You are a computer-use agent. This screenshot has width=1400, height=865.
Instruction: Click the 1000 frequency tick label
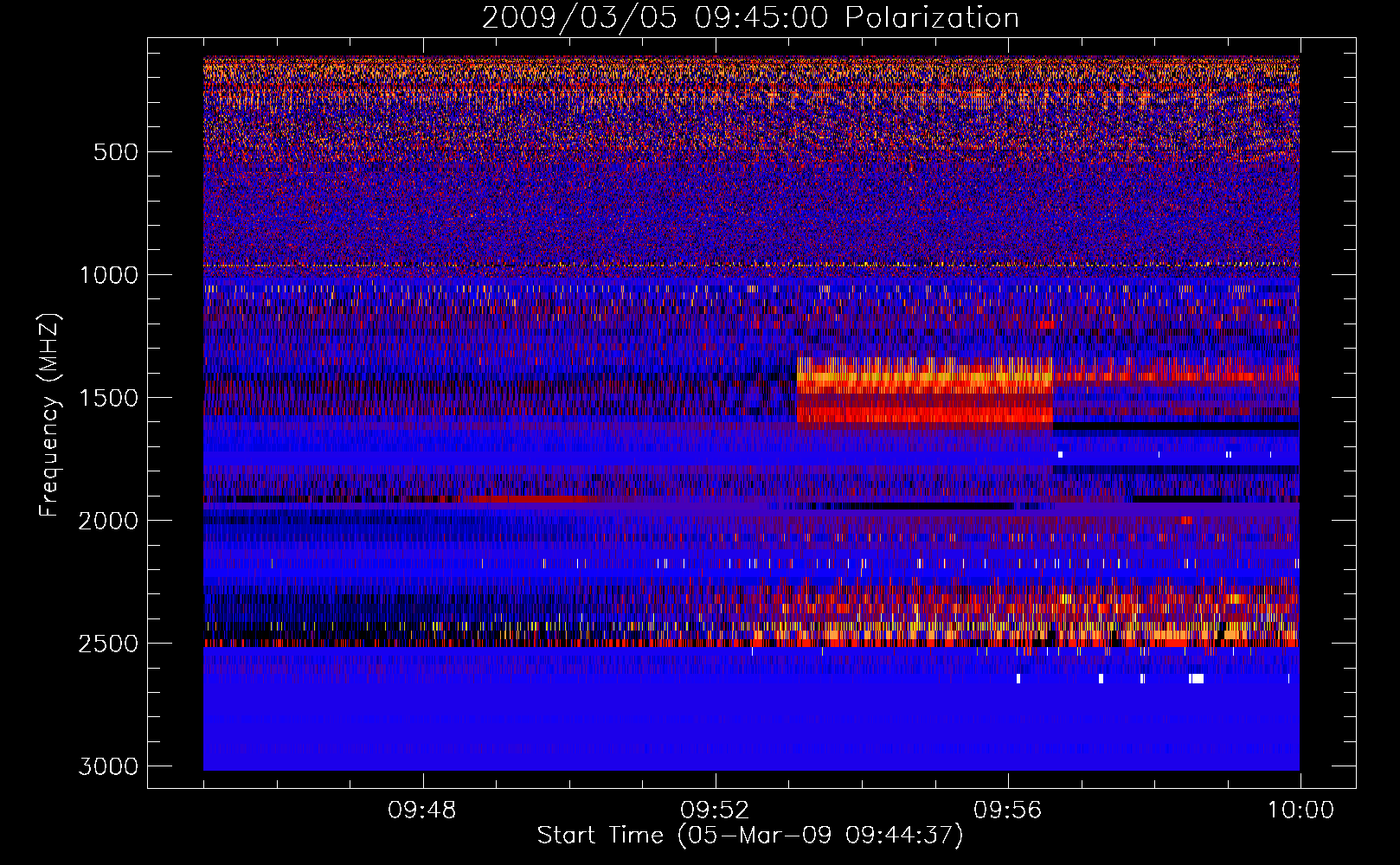108,275
